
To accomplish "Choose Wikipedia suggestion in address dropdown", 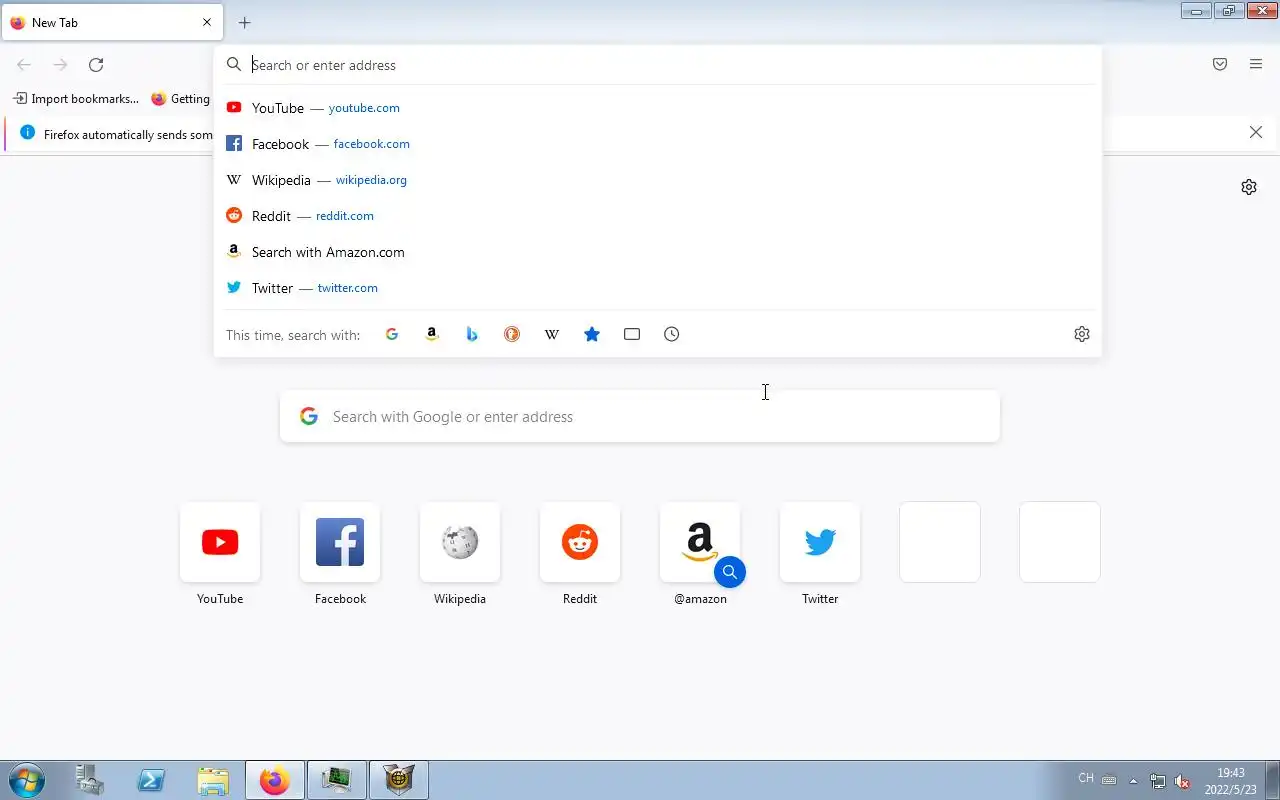I will click(658, 180).
